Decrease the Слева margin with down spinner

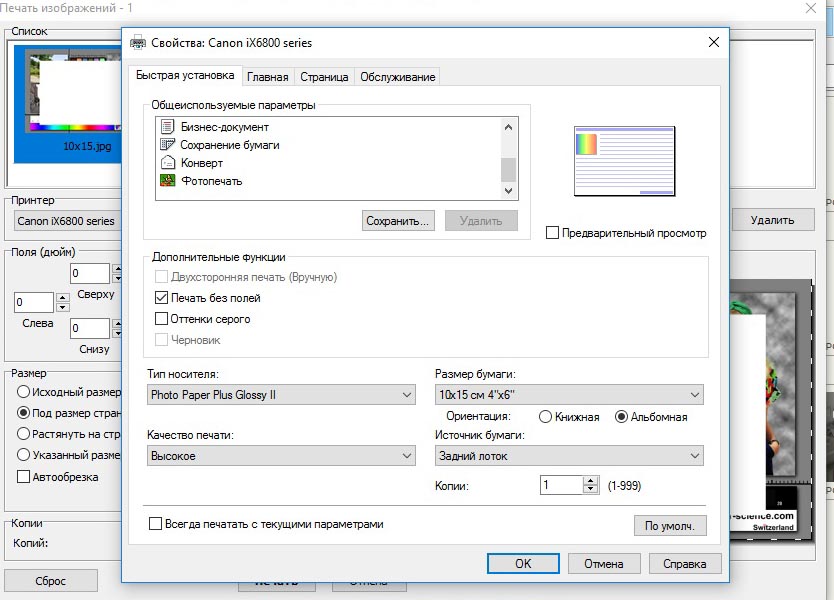pyautogui.click(x=63, y=307)
